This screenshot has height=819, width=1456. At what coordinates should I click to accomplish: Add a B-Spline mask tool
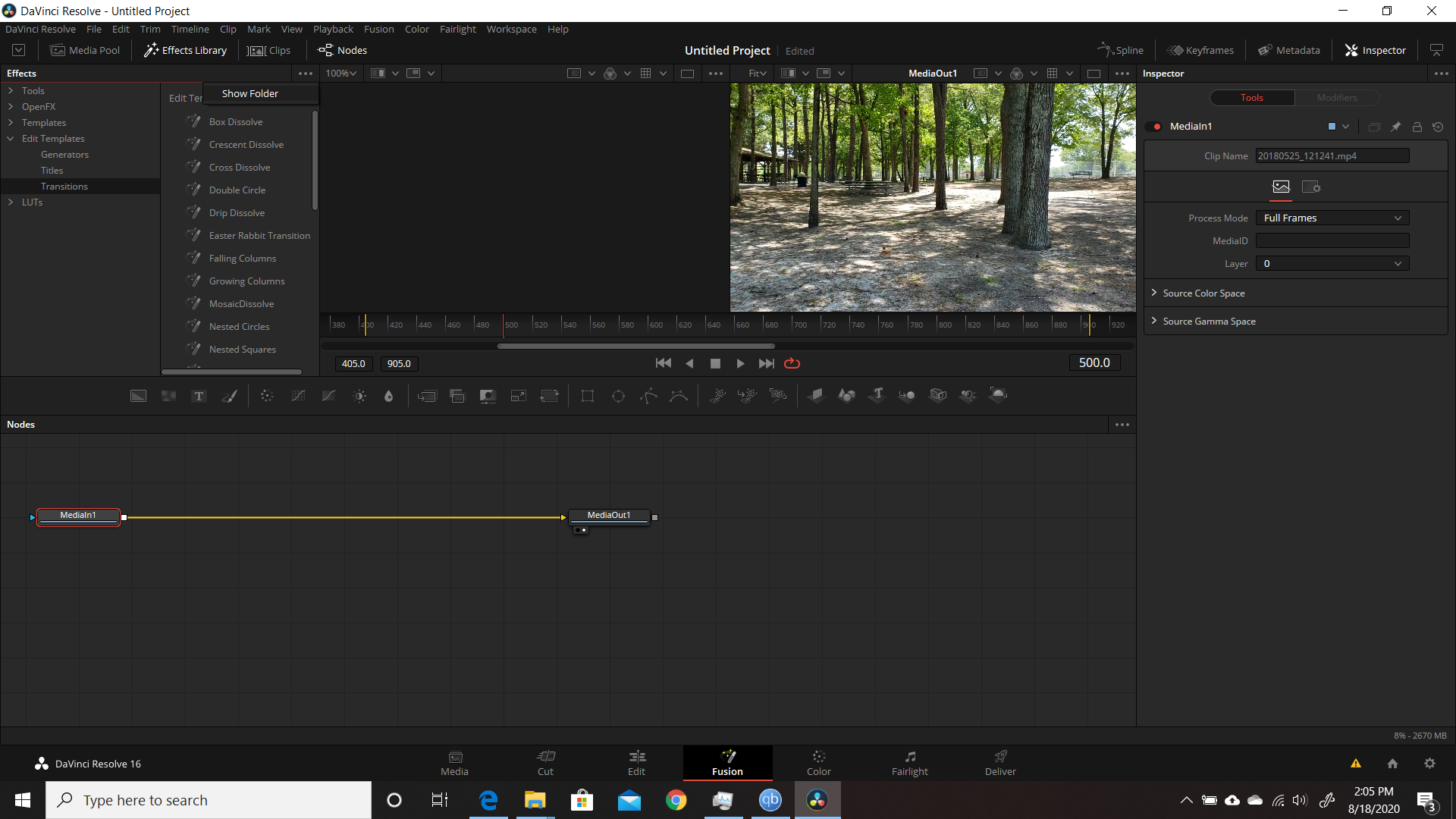[679, 396]
